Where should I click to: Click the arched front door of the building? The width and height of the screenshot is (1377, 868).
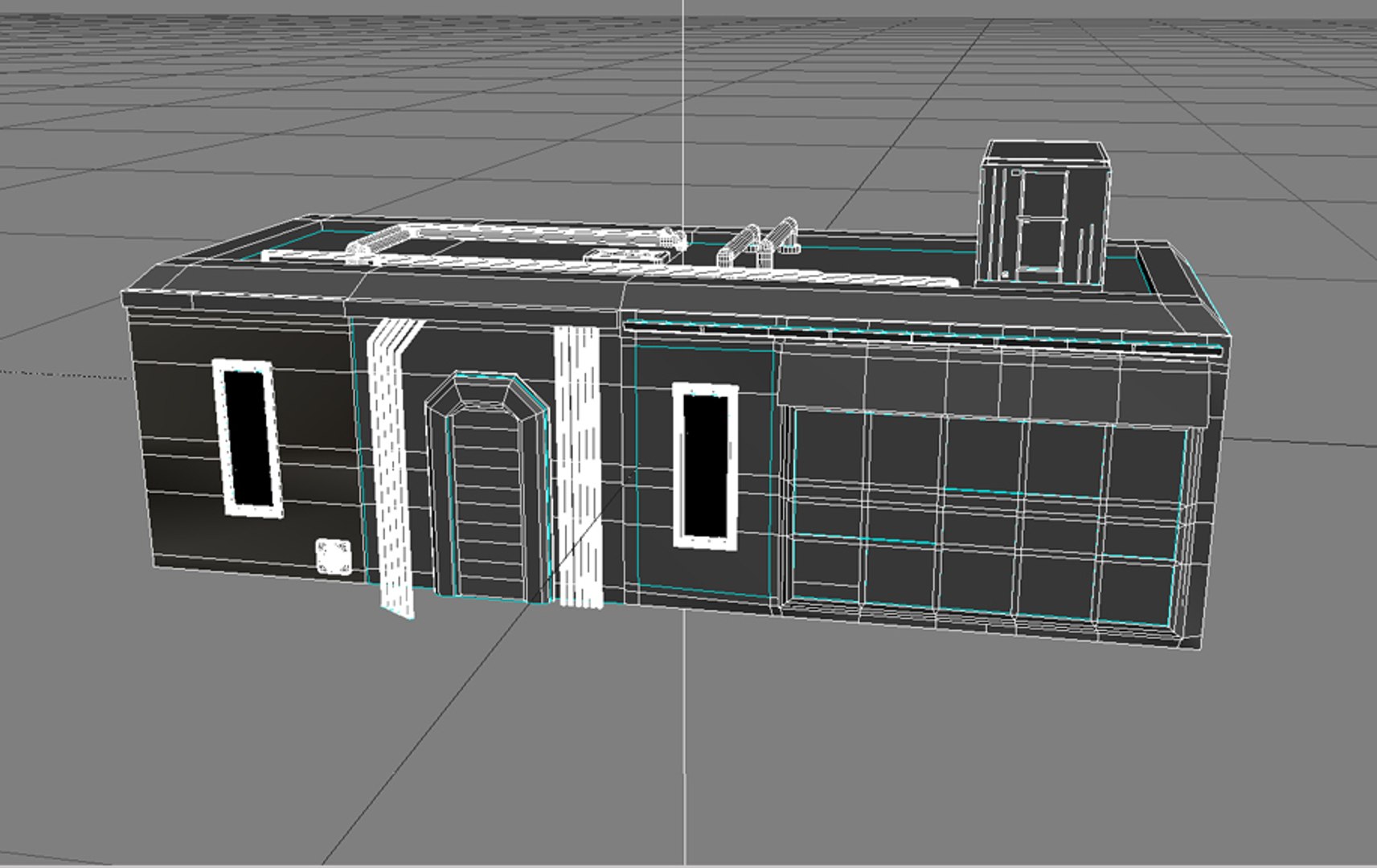click(x=490, y=487)
